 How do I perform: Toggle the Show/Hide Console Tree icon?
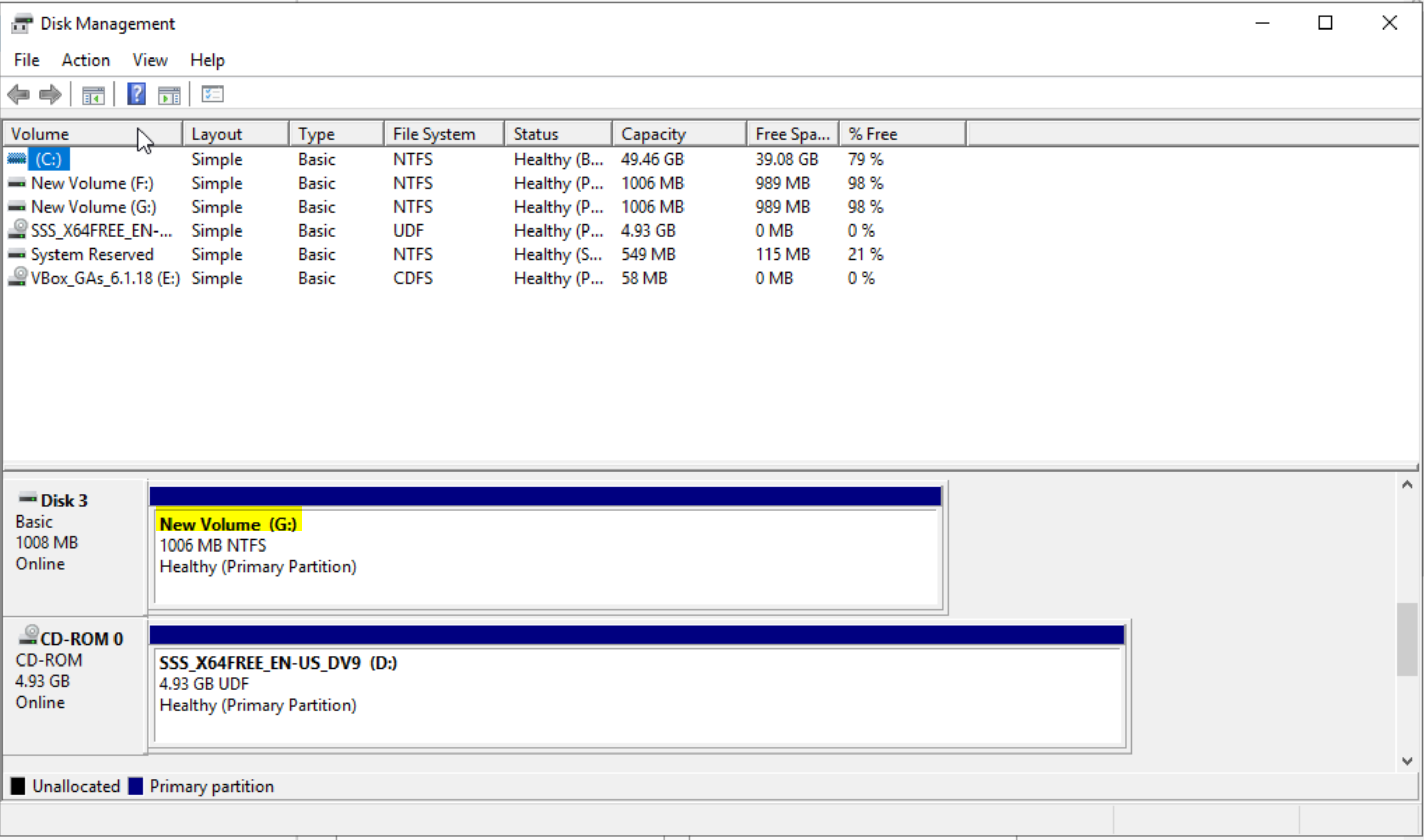(x=94, y=95)
